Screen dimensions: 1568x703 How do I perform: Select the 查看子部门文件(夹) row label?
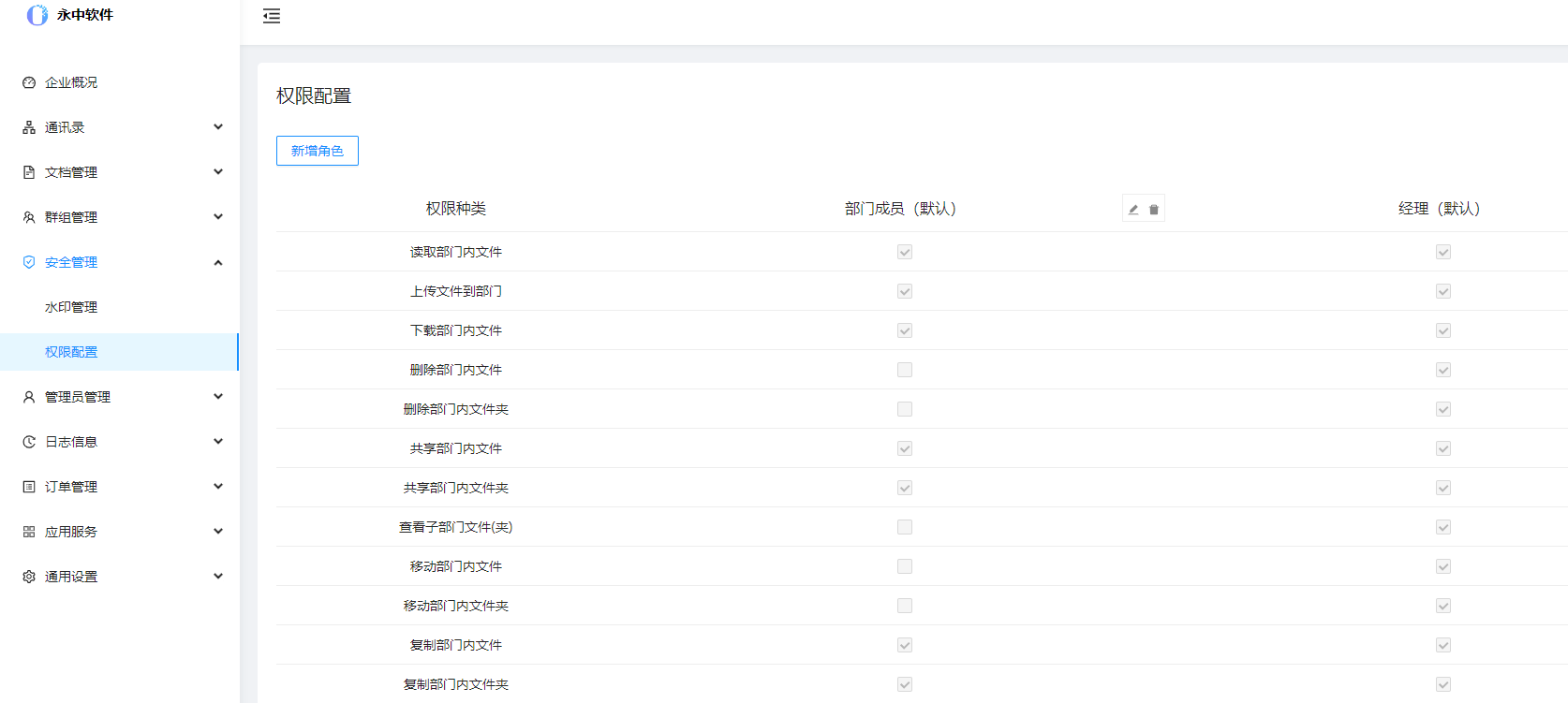(456, 527)
